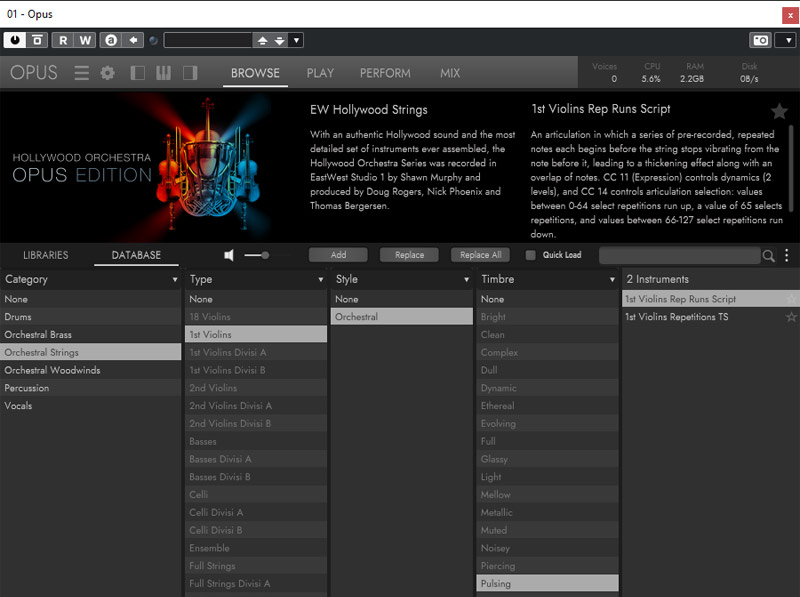Open the Opus hamburger main menu

(x=82, y=73)
